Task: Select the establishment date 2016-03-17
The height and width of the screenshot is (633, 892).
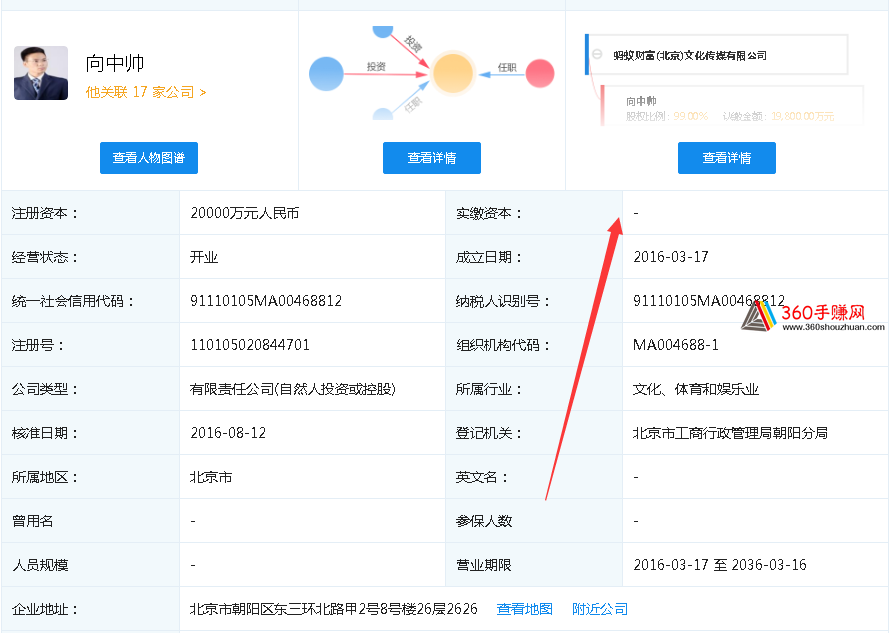Action: [x=671, y=257]
